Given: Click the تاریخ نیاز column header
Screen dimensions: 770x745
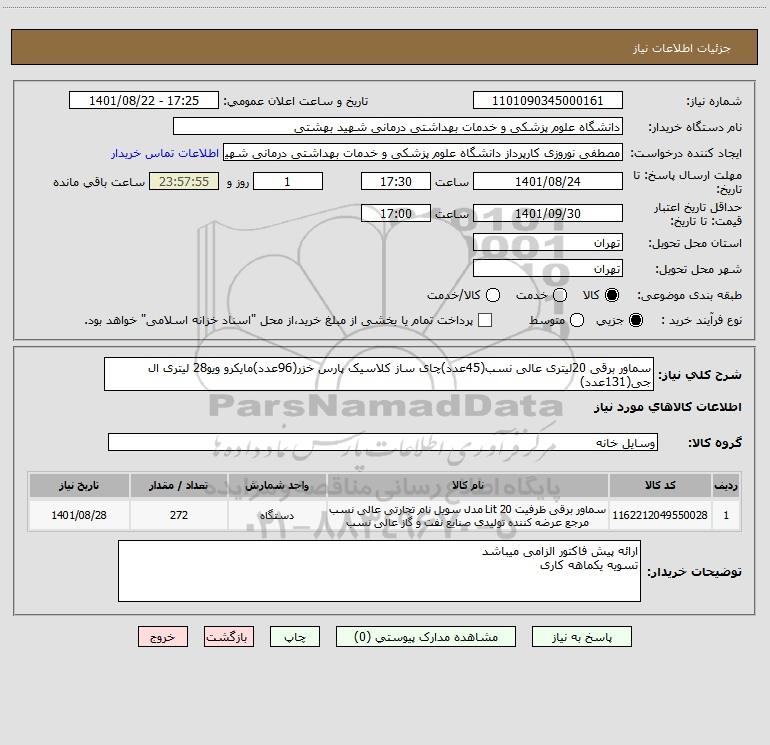Looking at the screenshot, I should 79,485.
